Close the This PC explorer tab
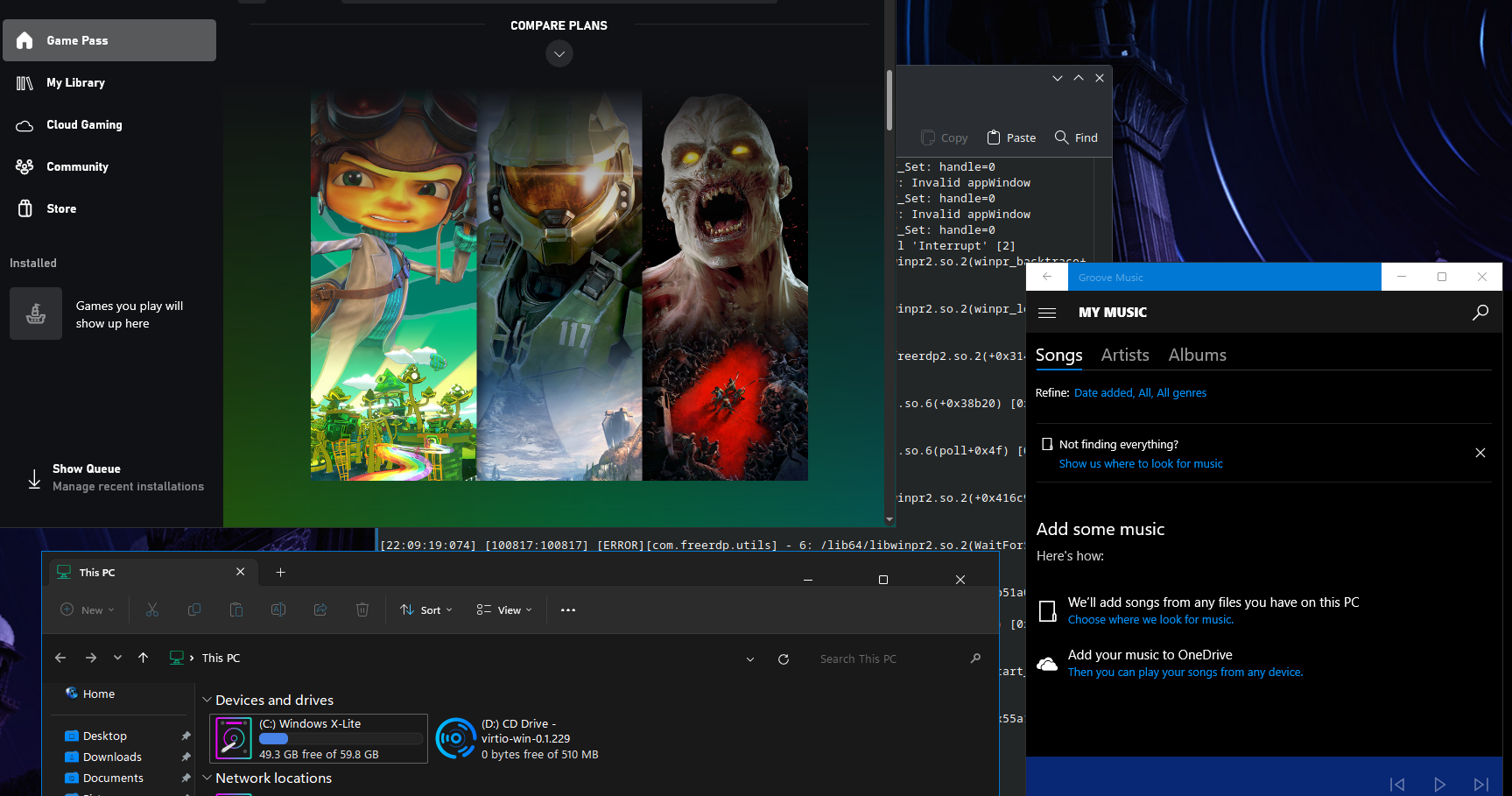1512x796 pixels. click(x=241, y=572)
